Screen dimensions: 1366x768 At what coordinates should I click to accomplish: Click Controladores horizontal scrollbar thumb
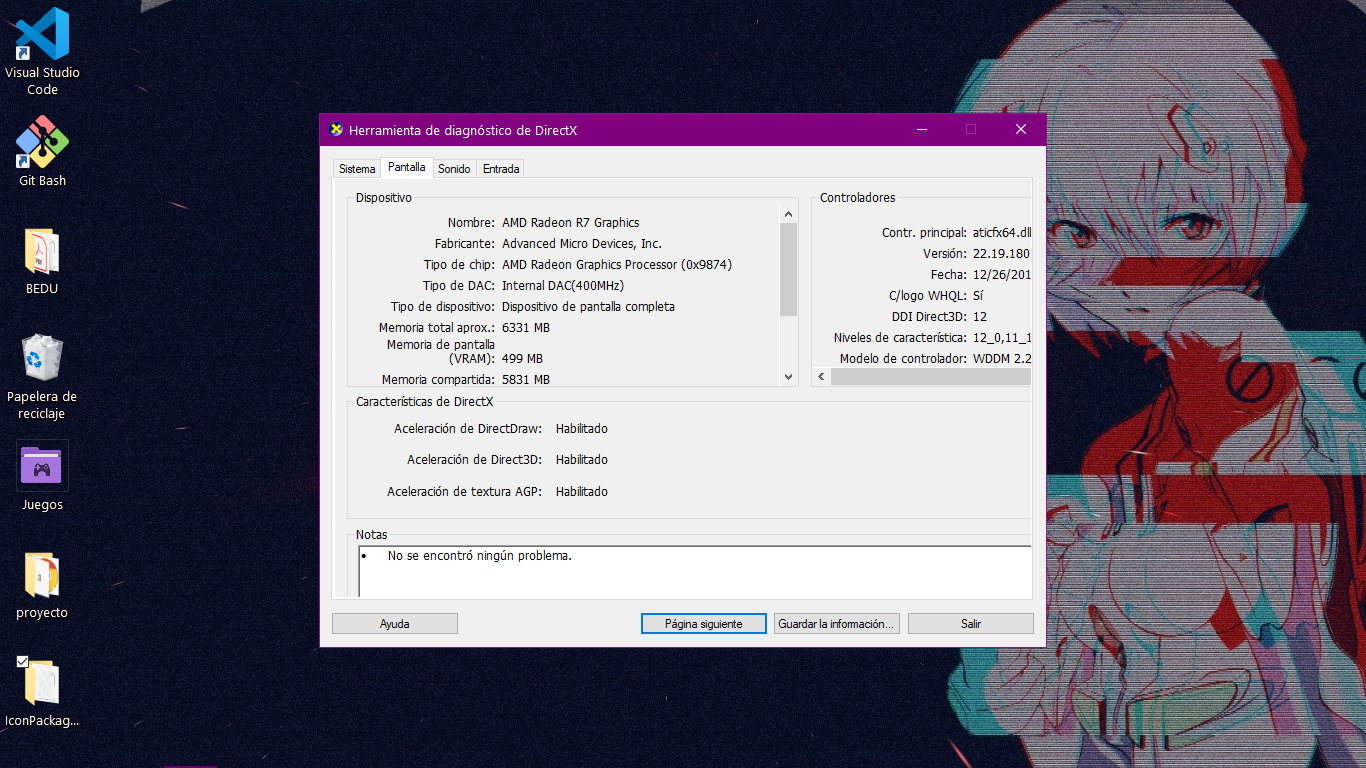pos(930,377)
